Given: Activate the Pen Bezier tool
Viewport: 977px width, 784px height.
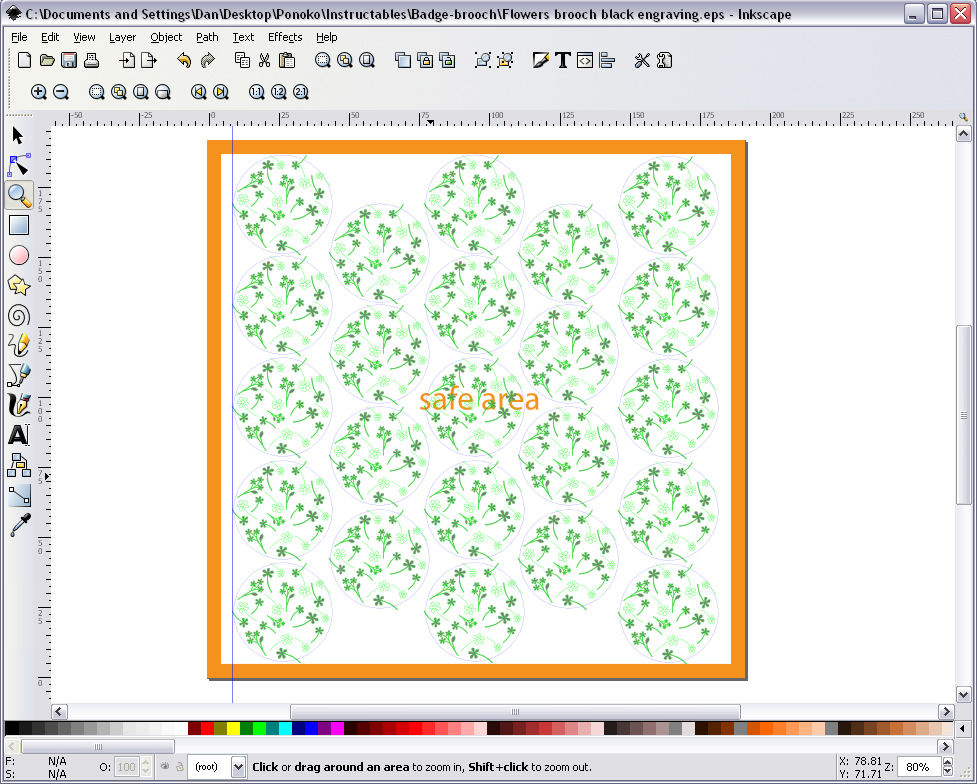Looking at the screenshot, I should (19, 375).
